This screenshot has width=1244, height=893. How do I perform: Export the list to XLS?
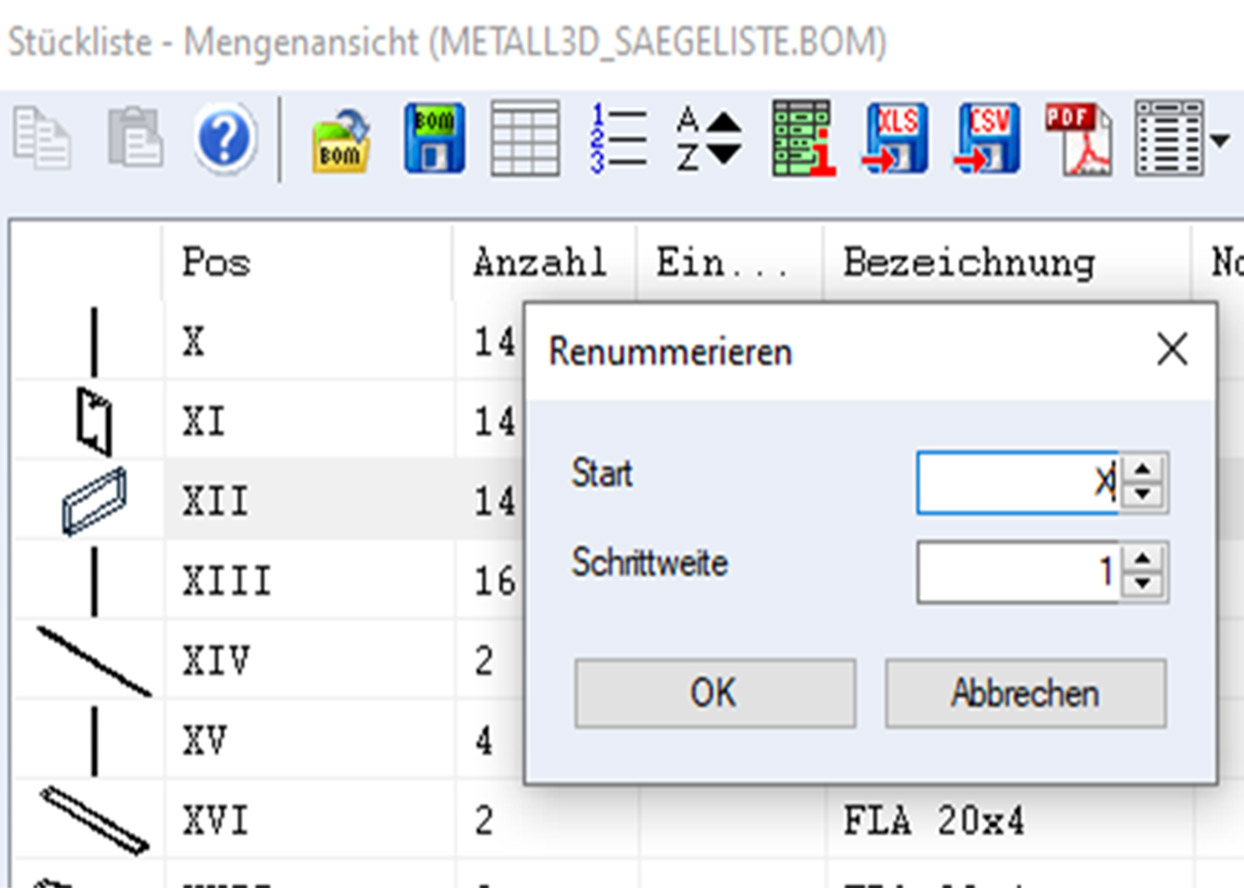pyautogui.click(x=896, y=138)
